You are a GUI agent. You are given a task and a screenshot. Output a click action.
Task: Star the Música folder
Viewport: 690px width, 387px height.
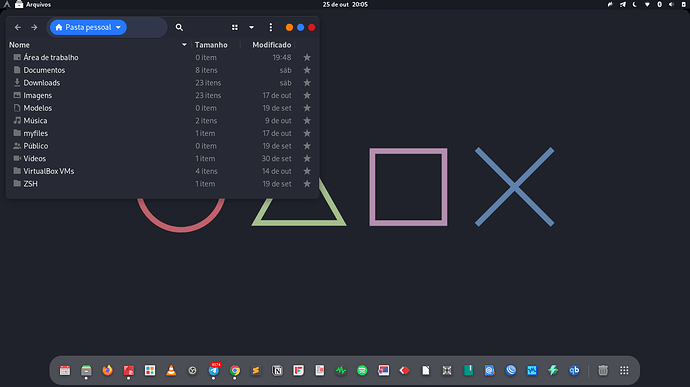point(307,121)
